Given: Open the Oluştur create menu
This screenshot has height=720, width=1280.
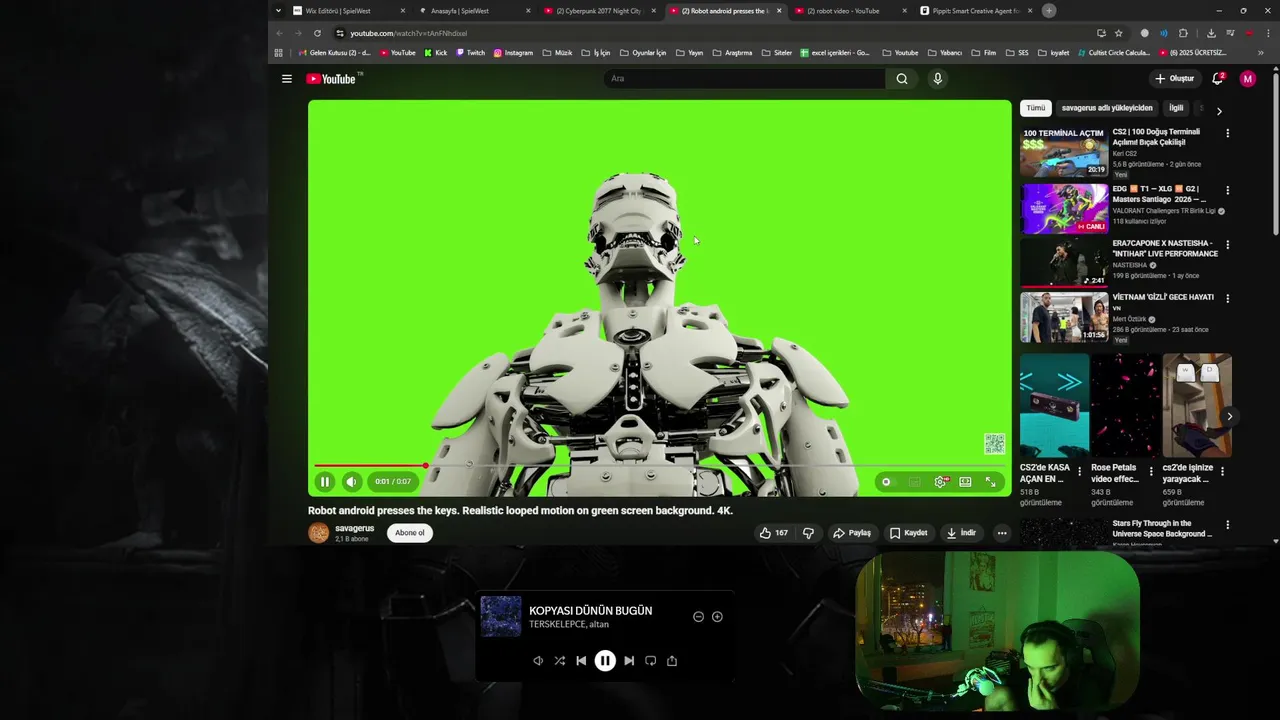Looking at the screenshot, I should click(x=1175, y=79).
